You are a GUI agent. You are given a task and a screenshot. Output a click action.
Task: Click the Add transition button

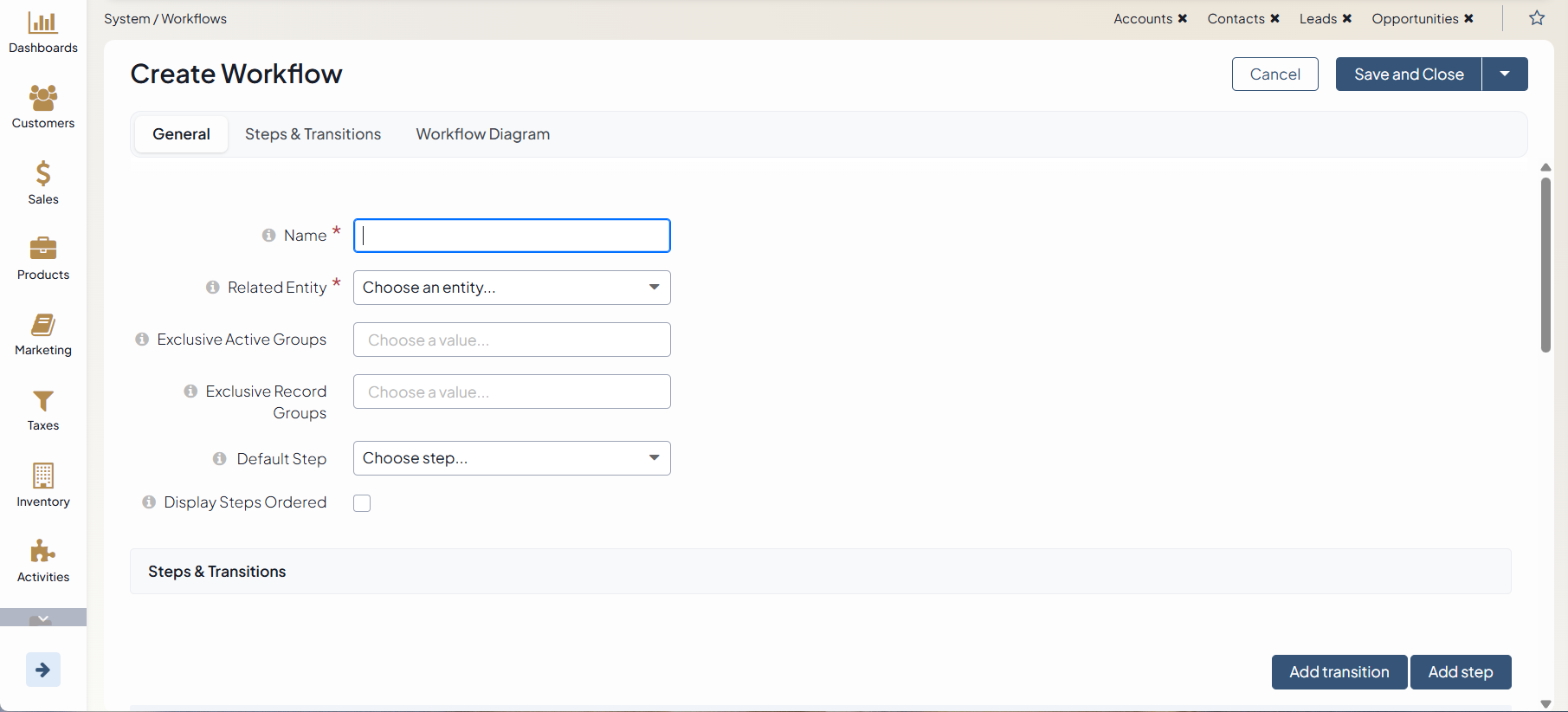point(1339,672)
